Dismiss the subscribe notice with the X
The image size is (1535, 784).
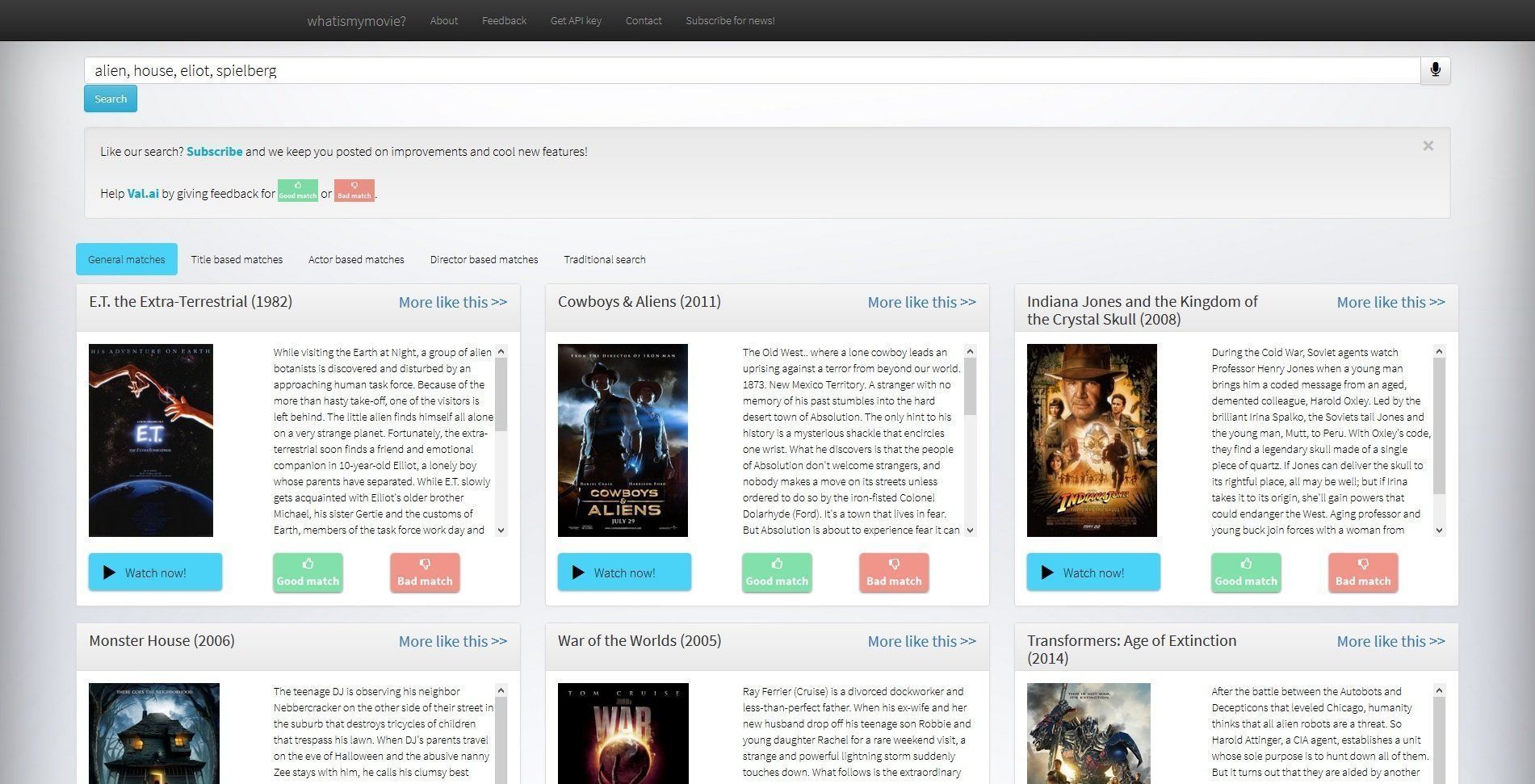click(1428, 145)
